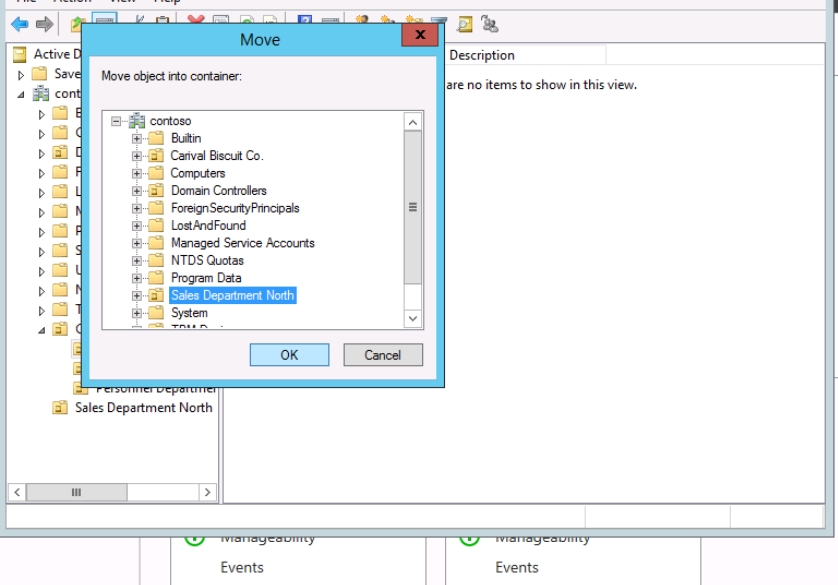The width and height of the screenshot is (838, 585).
Task: Expand the Saved Queries node in console tree
Action: point(21,75)
